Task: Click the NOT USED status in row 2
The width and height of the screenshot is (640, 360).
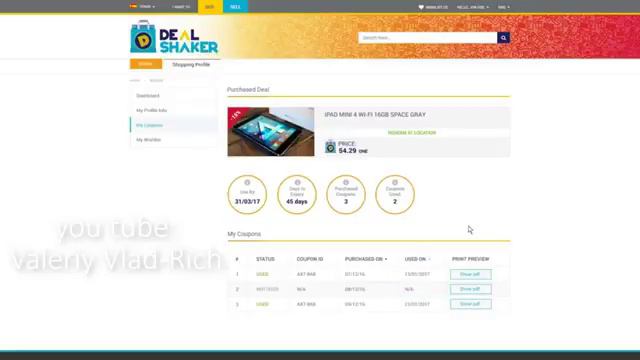Action: pyautogui.click(x=267, y=289)
